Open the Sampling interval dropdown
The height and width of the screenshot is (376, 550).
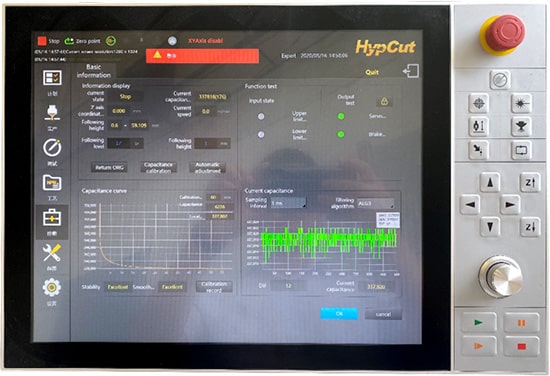point(288,203)
